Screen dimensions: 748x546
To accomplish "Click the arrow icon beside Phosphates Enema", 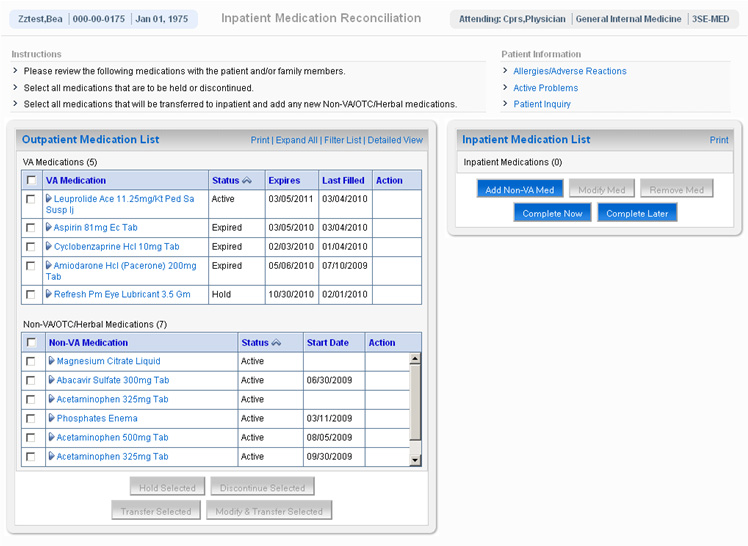I will [52, 419].
